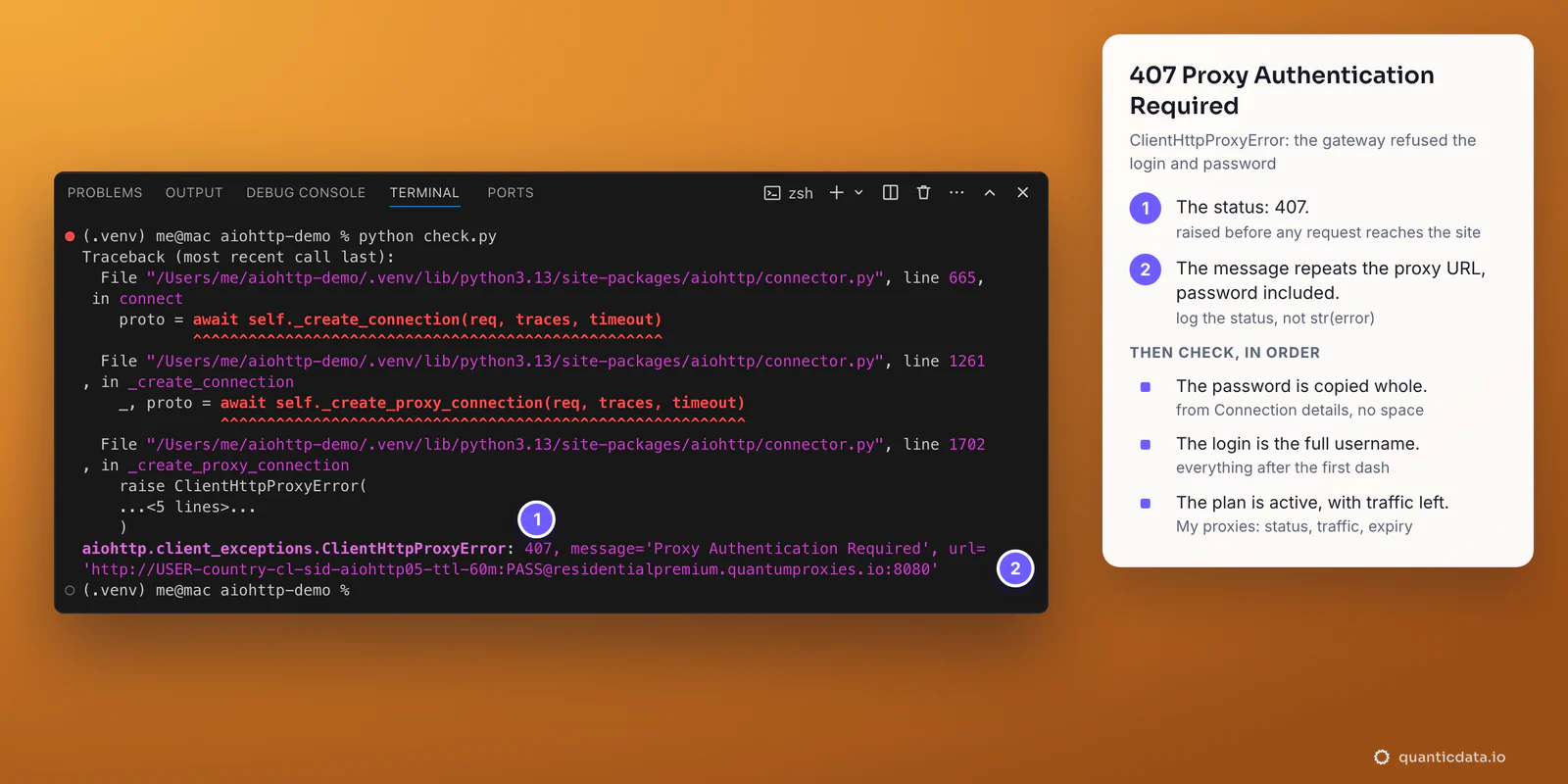Click 'raise ClientHttpProxyError(' line

click(243, 486)
